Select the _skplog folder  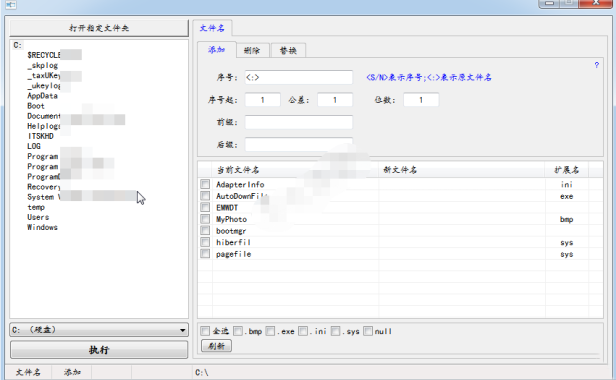pyautogui.click(x=42, y=65)
